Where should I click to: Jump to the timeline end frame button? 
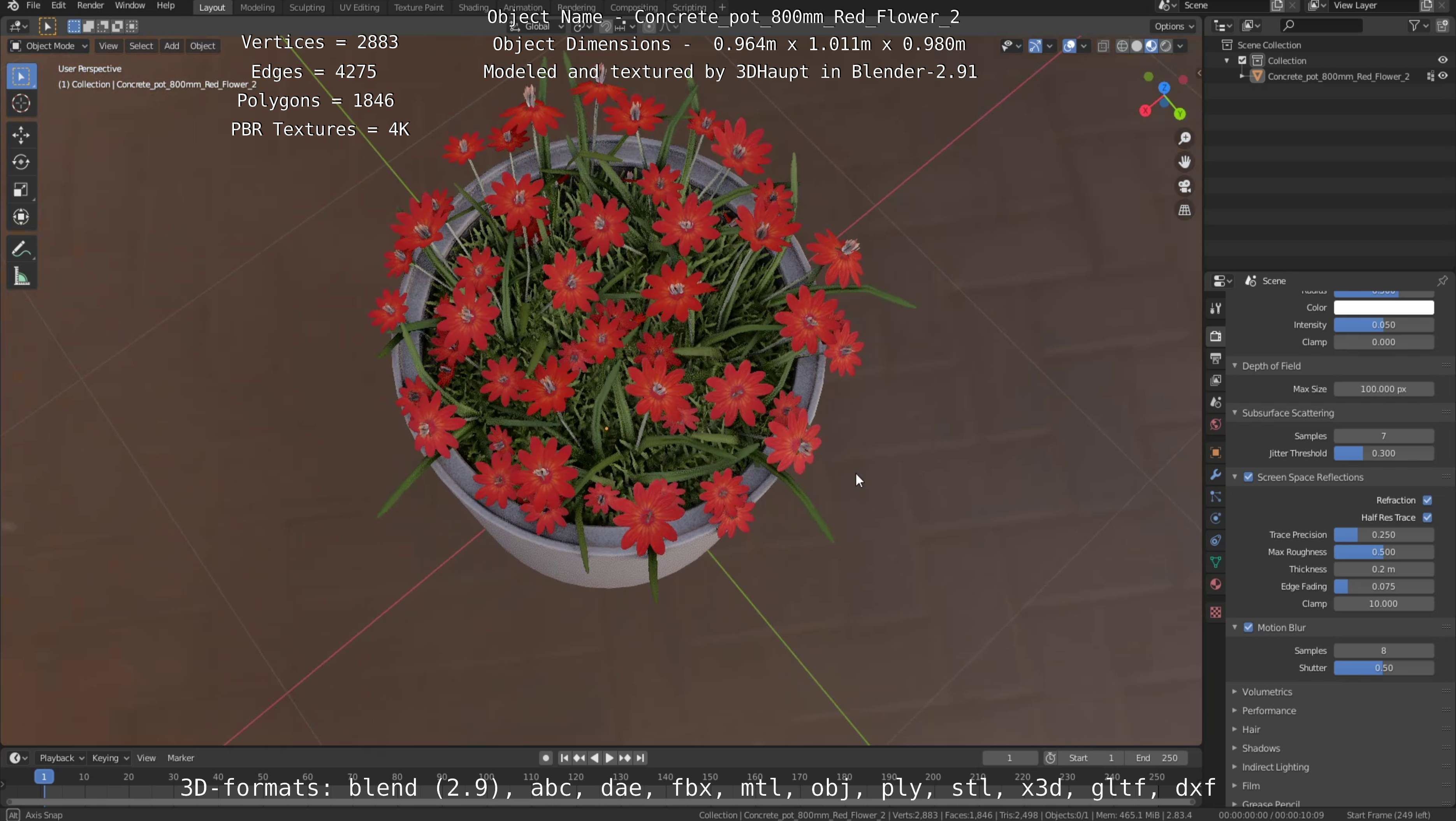(x=640, y=758)
